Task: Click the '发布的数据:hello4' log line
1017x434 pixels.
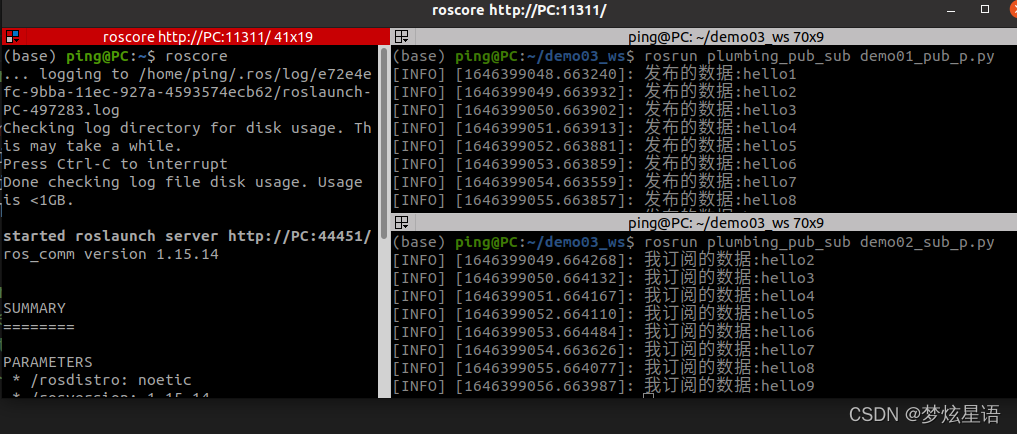Action: [x=595, y=128]
